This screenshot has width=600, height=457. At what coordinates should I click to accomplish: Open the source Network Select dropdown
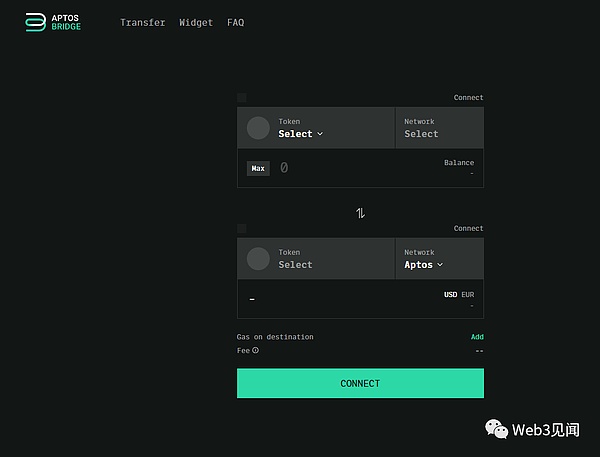tap(421, 134)
